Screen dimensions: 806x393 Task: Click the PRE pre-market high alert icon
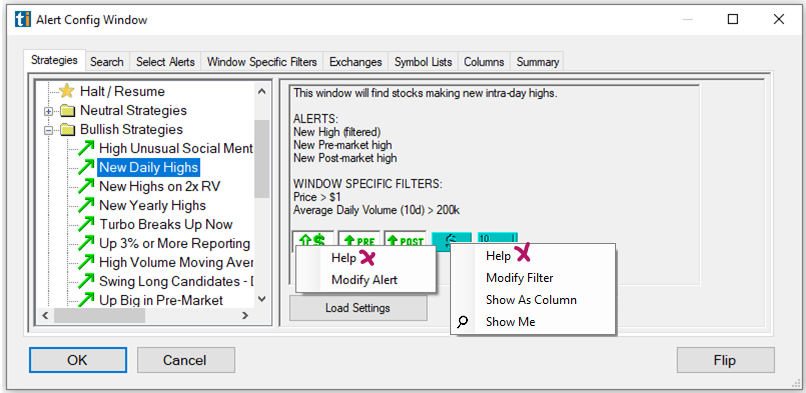359,239
